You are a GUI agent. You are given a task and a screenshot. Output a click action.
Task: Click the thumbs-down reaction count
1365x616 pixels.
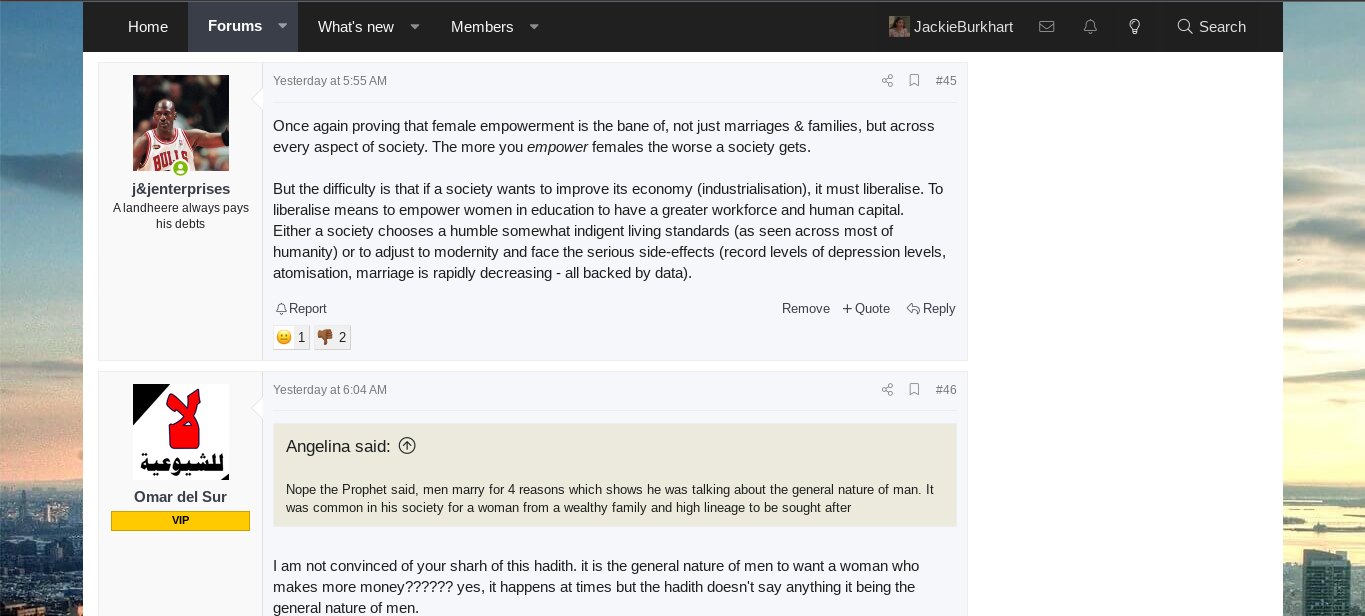(x=332, y=337)
